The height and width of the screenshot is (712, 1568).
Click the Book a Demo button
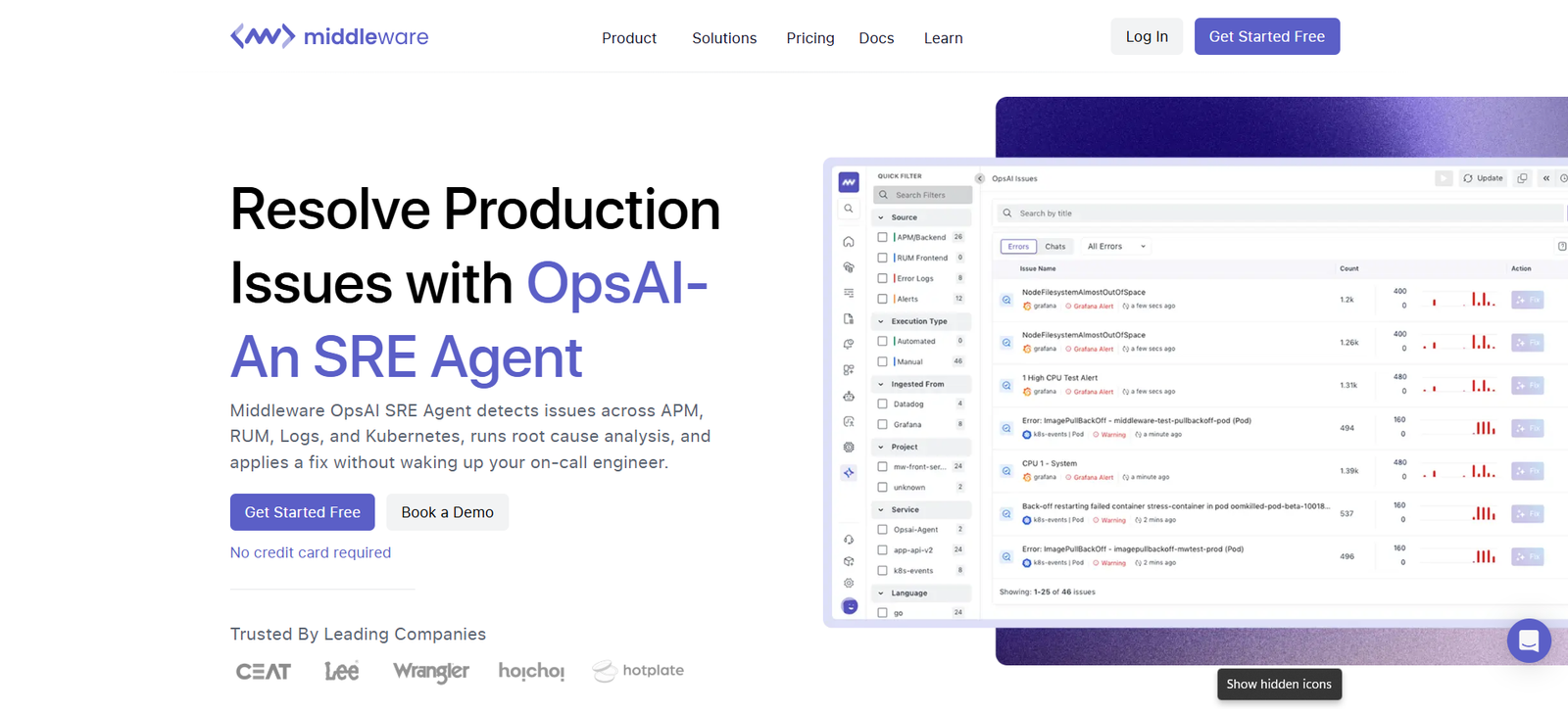coord(448,512)
